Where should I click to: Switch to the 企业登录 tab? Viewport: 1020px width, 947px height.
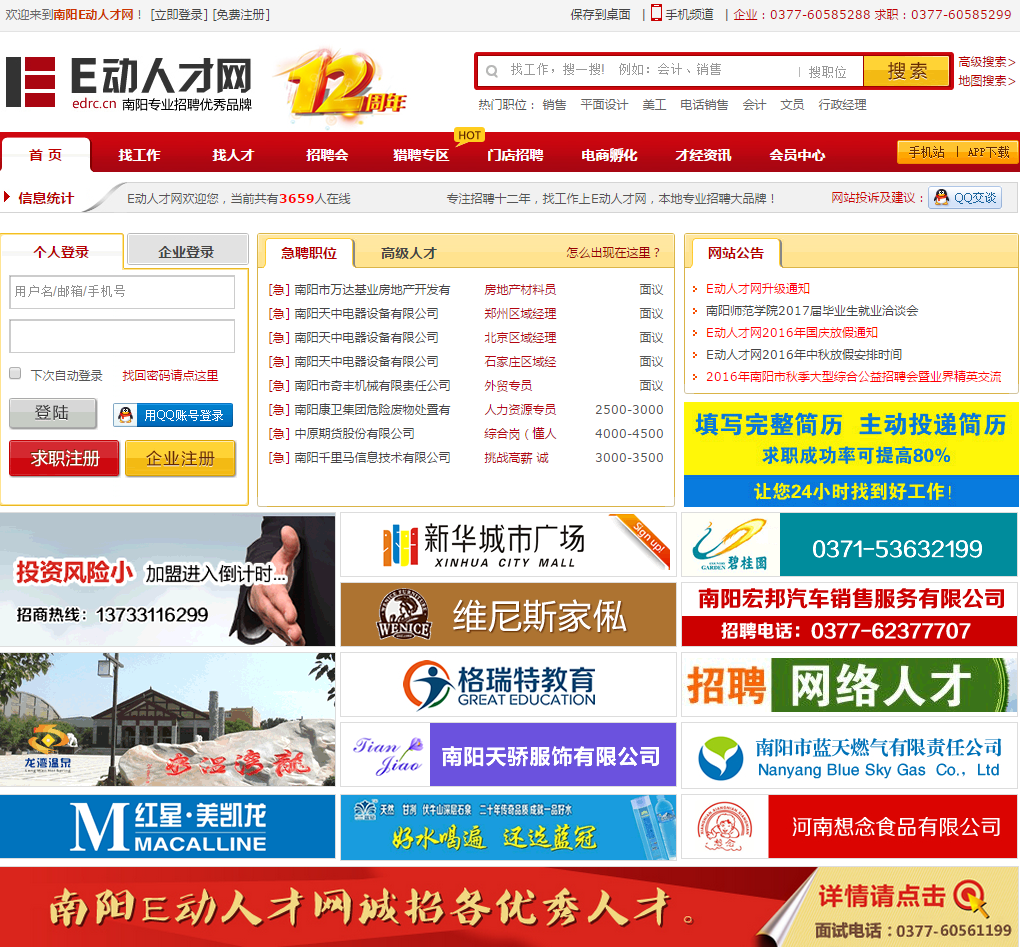(187, 252)
